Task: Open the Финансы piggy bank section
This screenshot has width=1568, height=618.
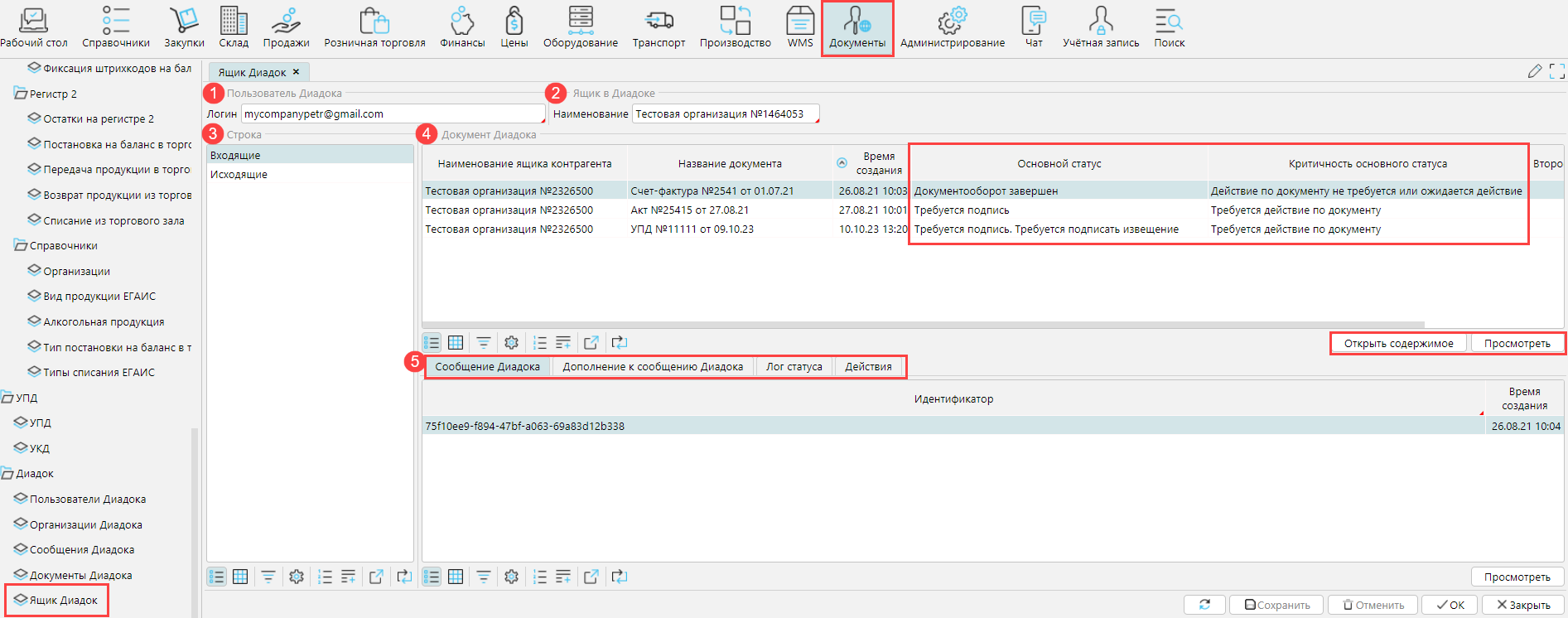Action: point(462,27)
